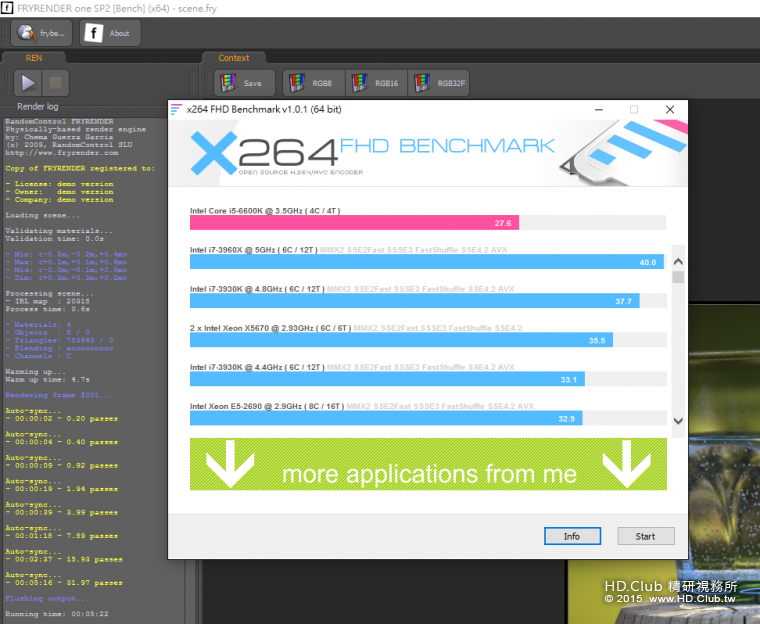760x624 pixels.
Task: Start the x264 benchmark
Action: (x=645, y=536)
